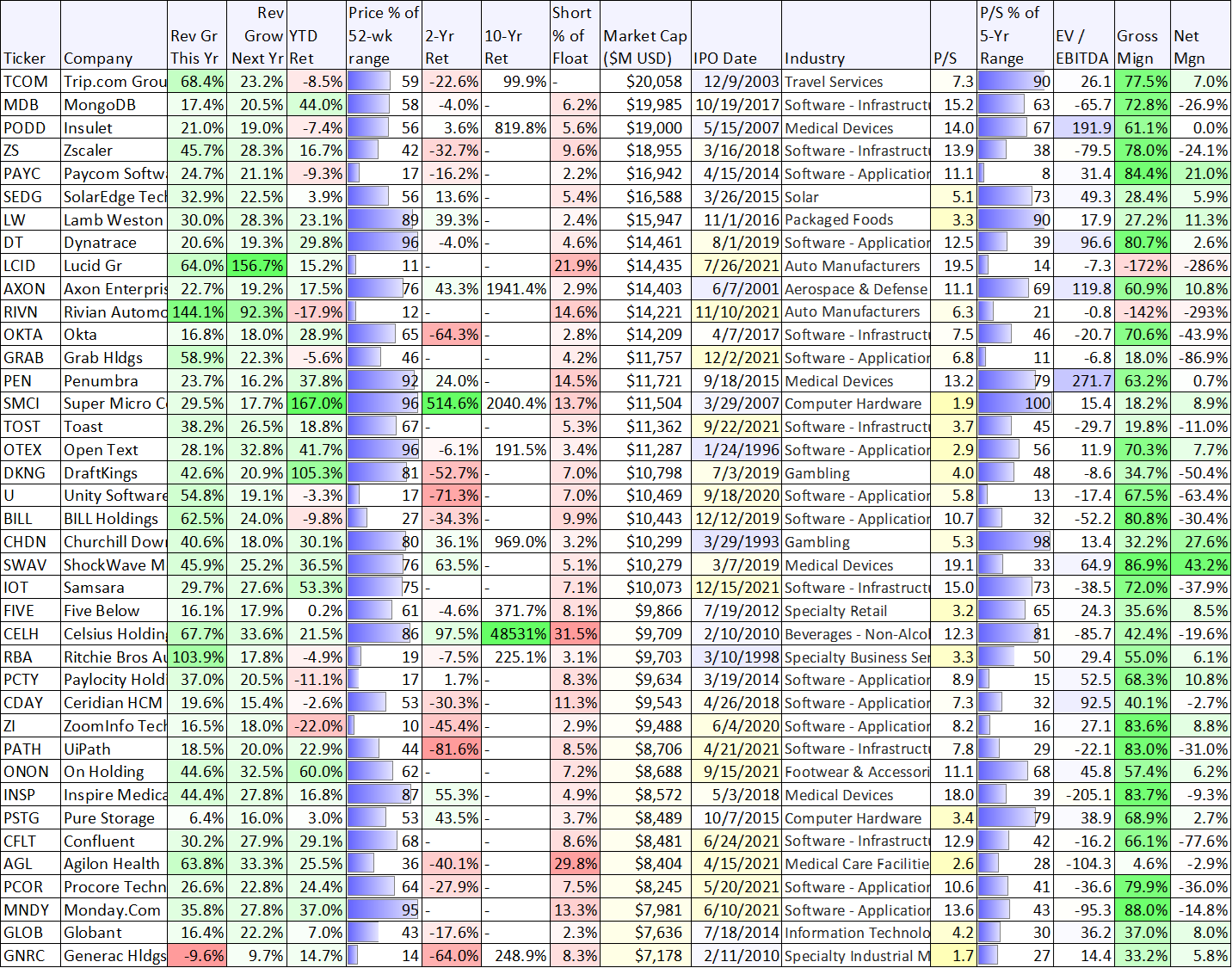
Task: Select Okta's -64.3% two-year return cell
Action: coord(452,335)
